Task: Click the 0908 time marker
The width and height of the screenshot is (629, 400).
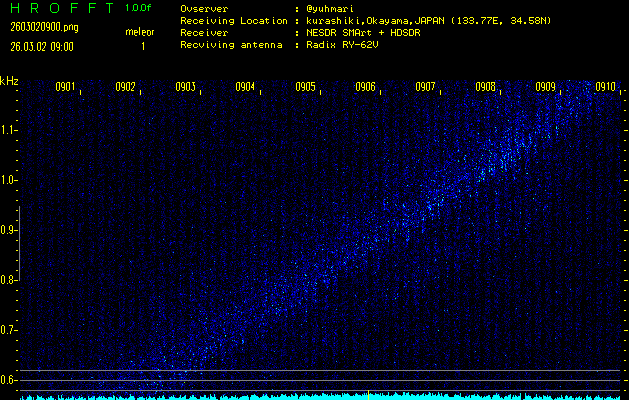Action: pyautogui.click(x=485, y=87)
